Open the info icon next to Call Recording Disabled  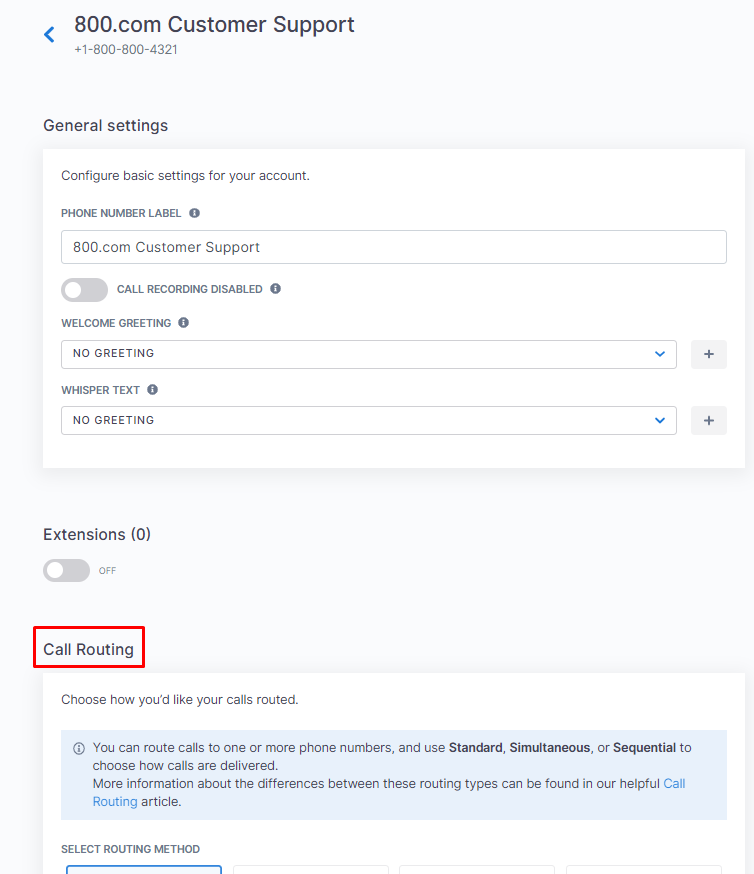click(275, 289)
